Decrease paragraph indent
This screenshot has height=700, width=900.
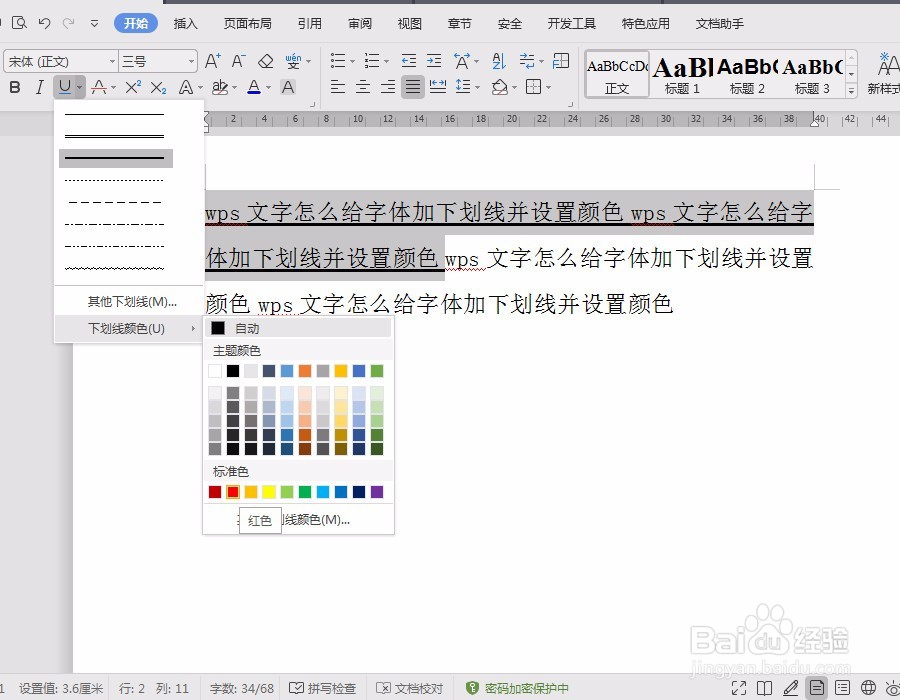[x=409, y=61]
